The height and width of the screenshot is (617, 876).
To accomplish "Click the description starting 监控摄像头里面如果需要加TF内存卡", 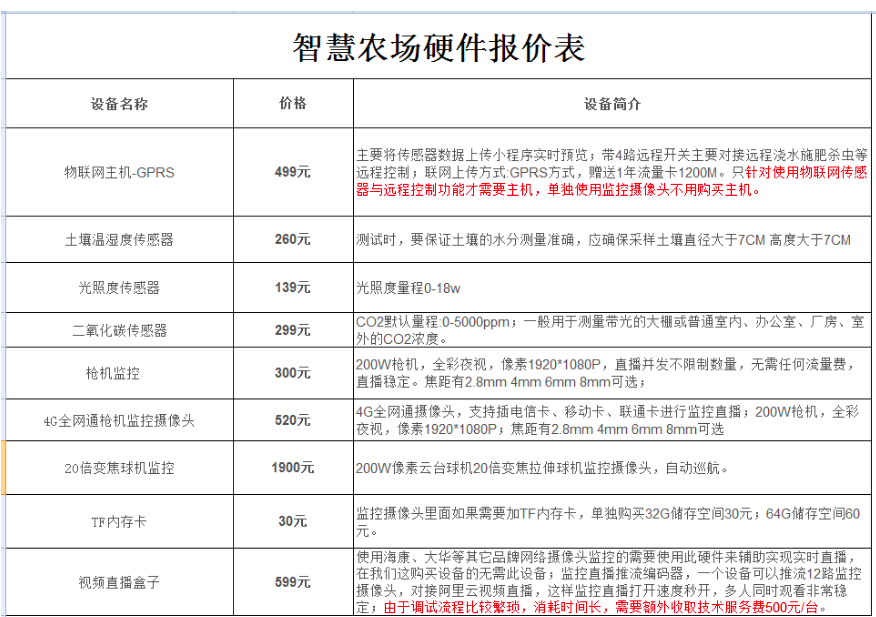I will coord(612,521).
